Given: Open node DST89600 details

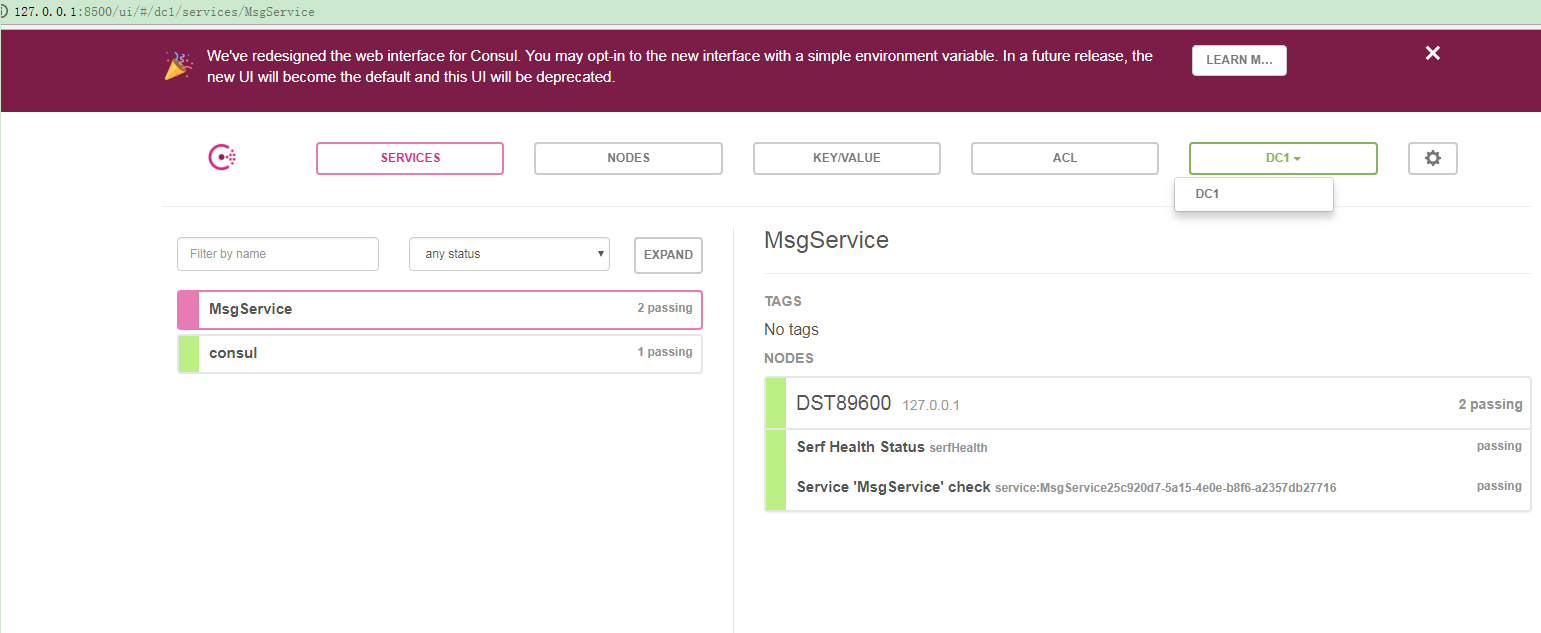Looking at the screenshot, I should [1148, 404].
